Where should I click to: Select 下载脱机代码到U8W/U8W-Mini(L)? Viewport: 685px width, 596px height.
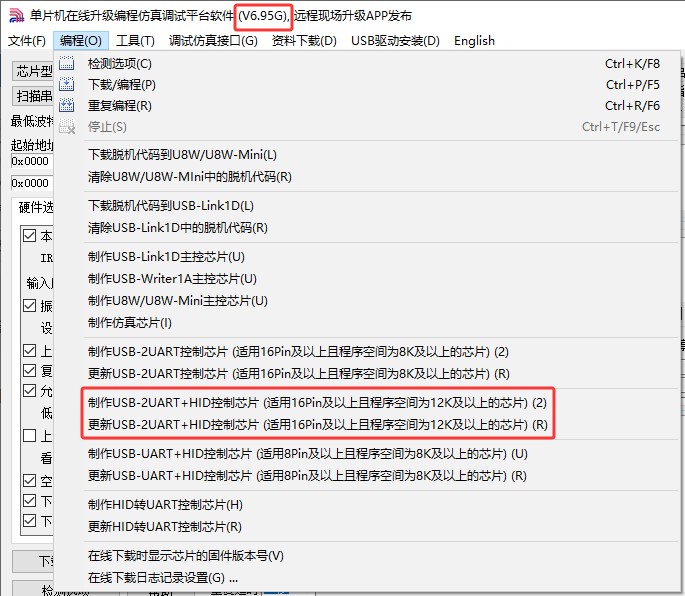pyautogui.click(x=367, y=155)
